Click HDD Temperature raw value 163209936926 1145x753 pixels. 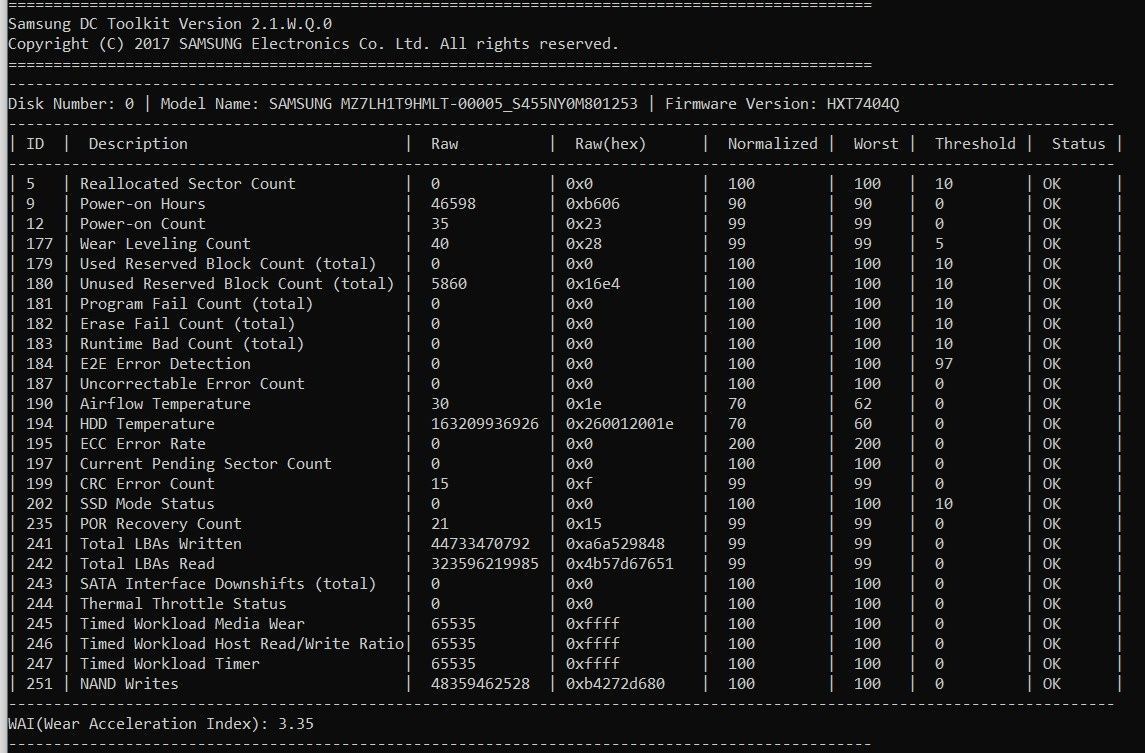(x=484, y=424)
